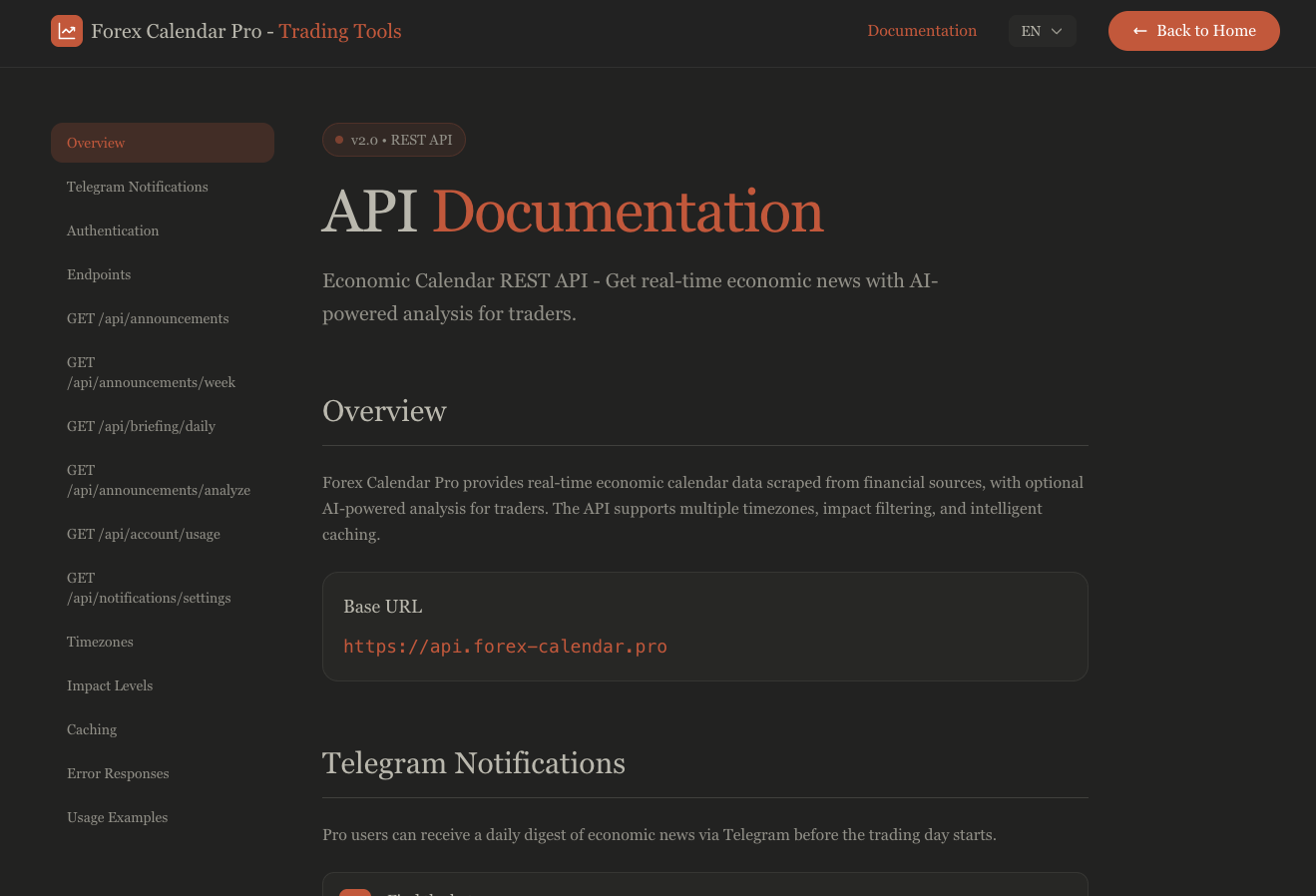
Task: Open GET /api/announcements/week sidebar item
Action: tap(163, 372)
